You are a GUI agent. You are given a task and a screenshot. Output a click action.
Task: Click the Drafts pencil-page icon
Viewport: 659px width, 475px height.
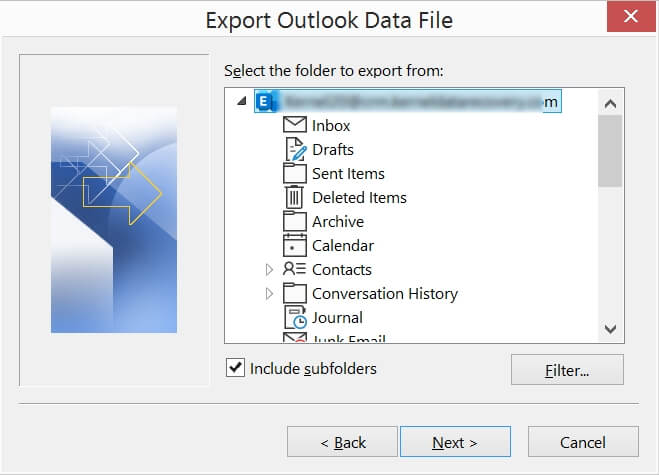click(295, 149)
